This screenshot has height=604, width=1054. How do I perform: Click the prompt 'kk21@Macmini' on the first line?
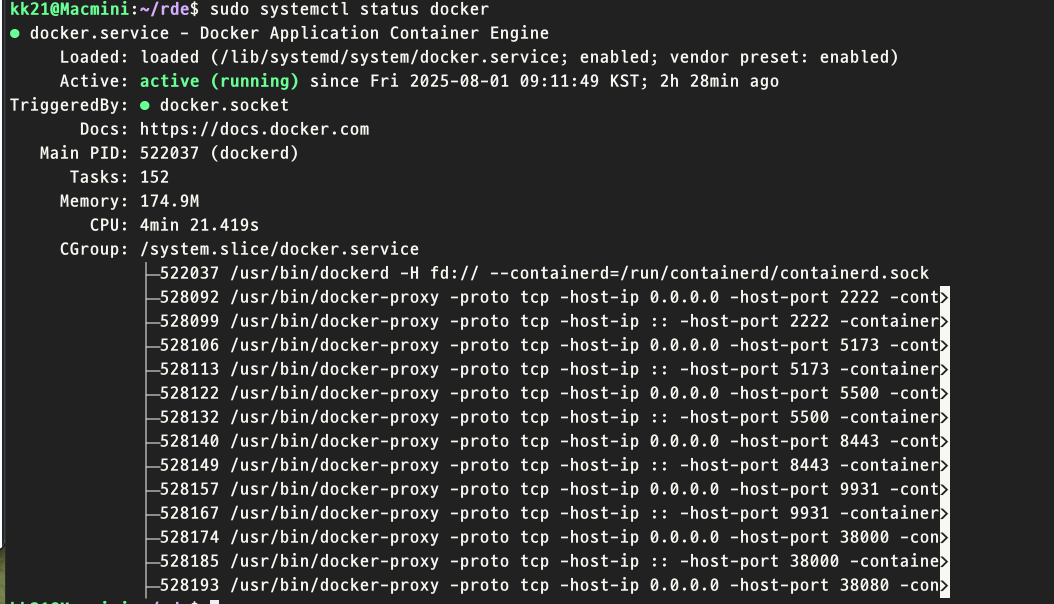point(70,9)
